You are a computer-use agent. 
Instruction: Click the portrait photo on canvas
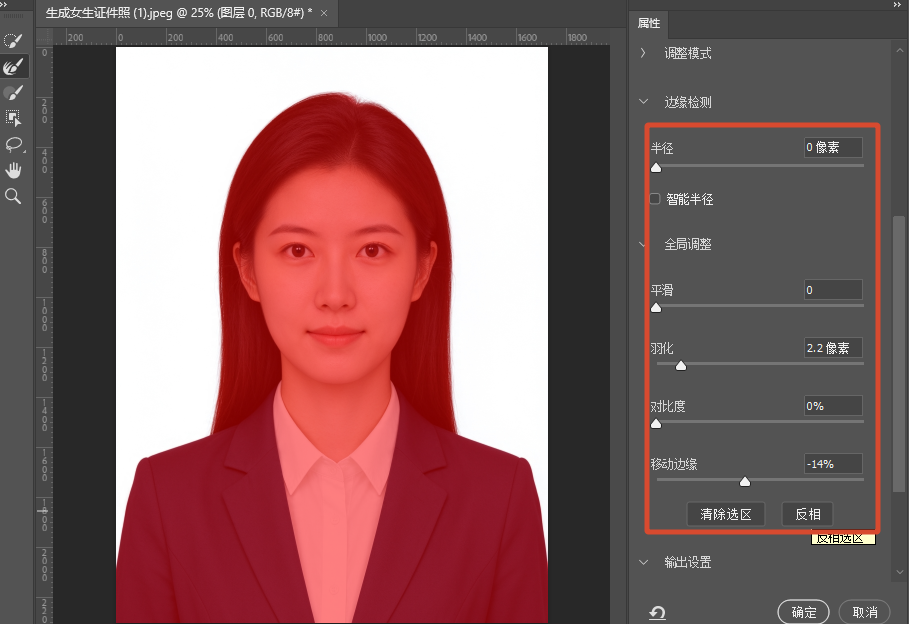[332, 335]
